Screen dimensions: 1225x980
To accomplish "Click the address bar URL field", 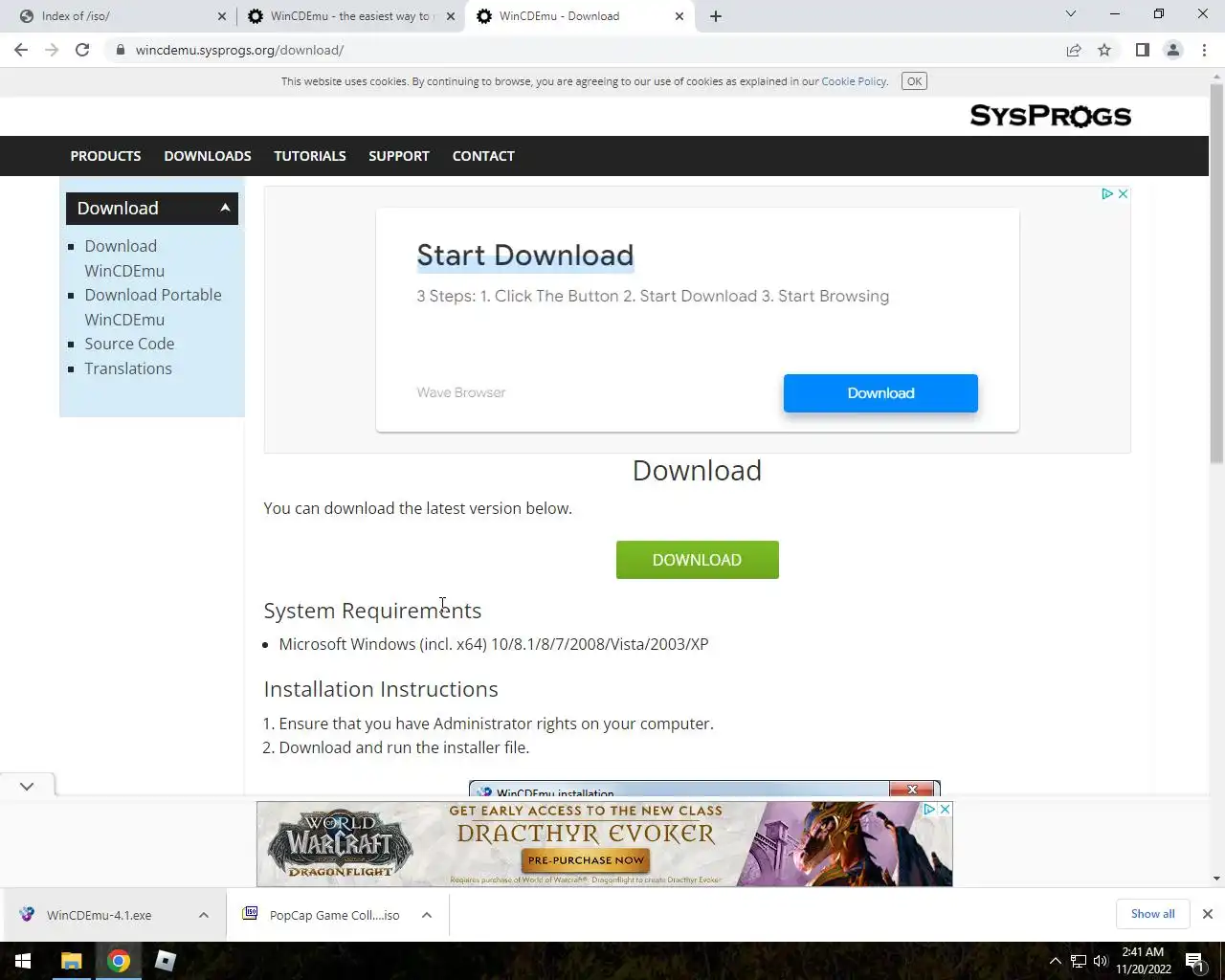I will tap(593, 50).
